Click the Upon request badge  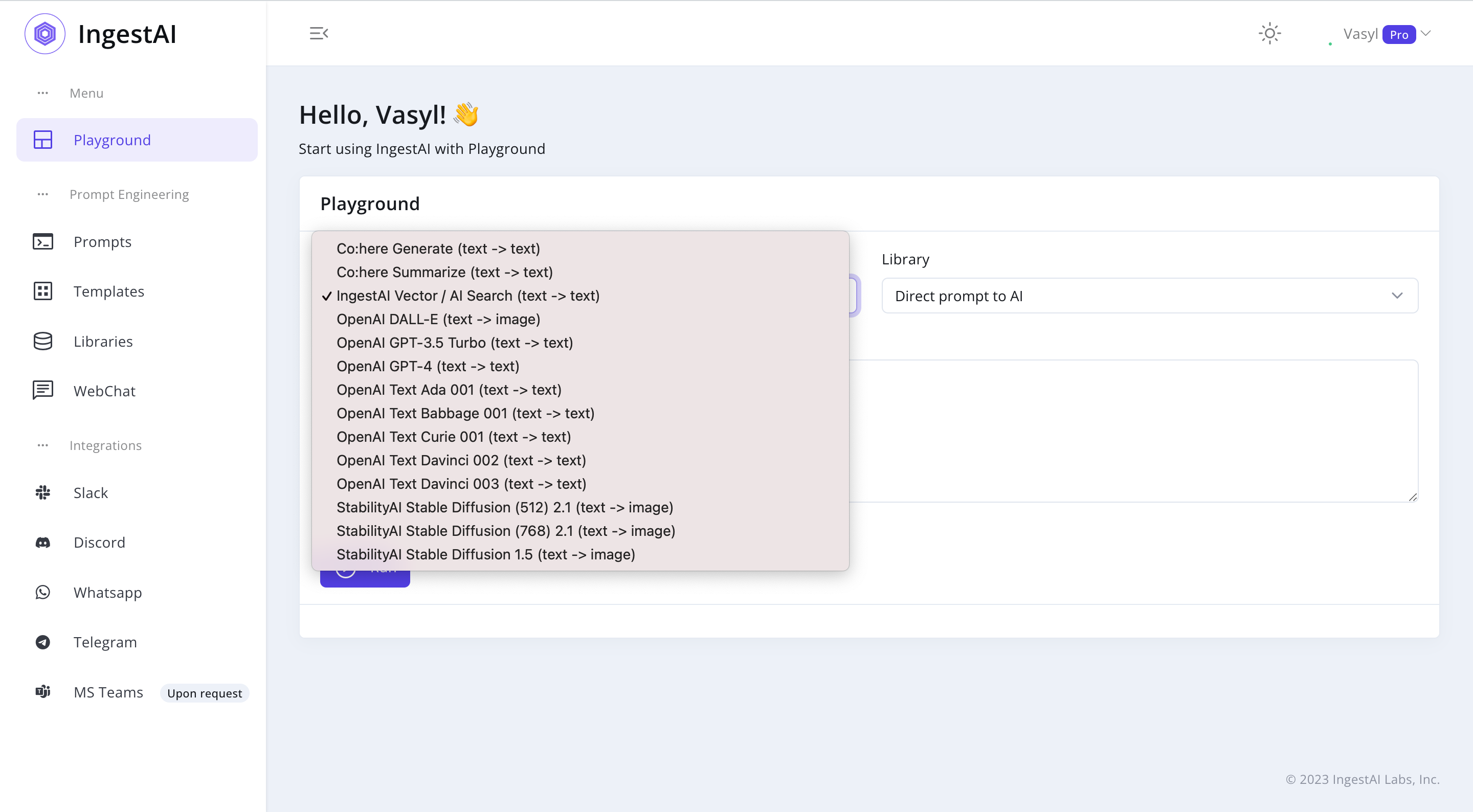pyautogui.click(x=204, y=693)
